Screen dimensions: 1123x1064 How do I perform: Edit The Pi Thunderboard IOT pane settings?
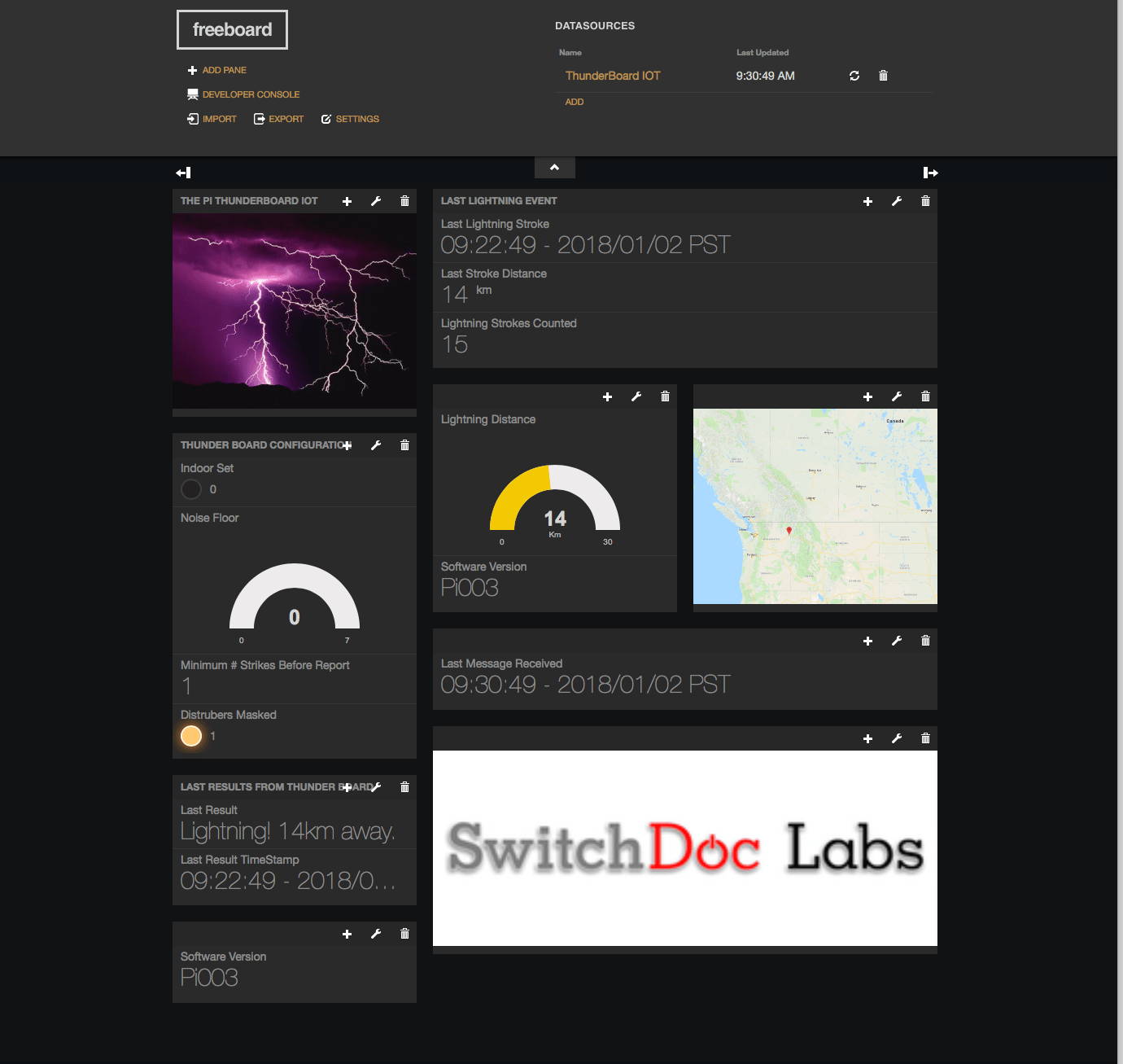[376, 201]
